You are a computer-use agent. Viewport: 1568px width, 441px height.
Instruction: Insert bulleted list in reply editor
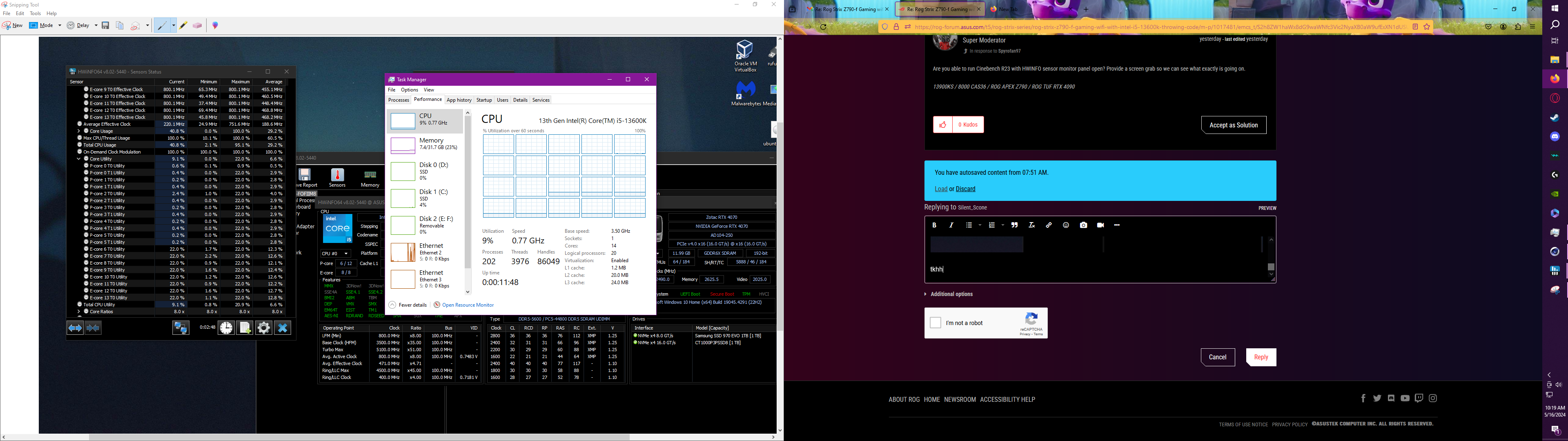coord(969,225)
